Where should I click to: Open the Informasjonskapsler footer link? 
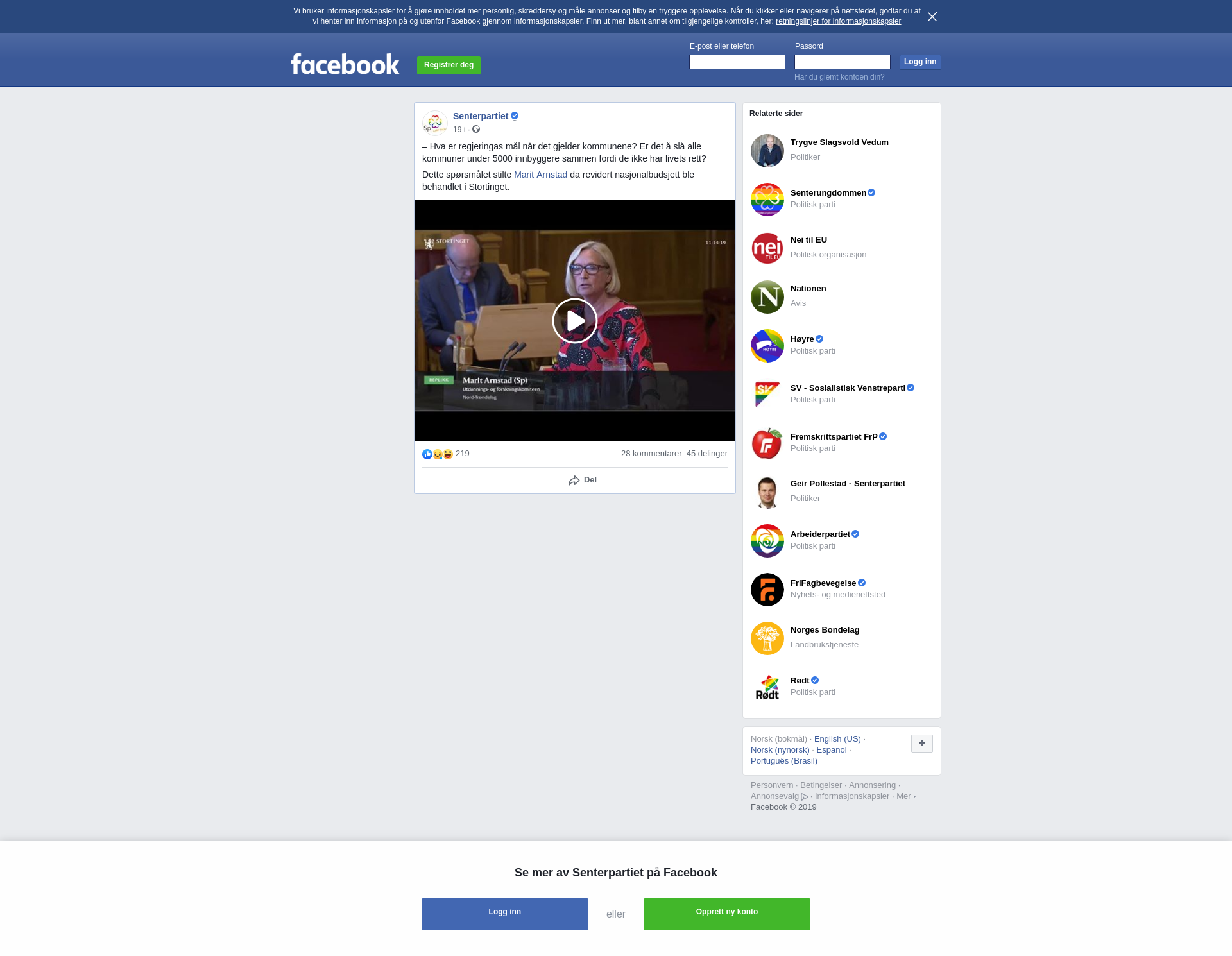click(x=852, y=796)
